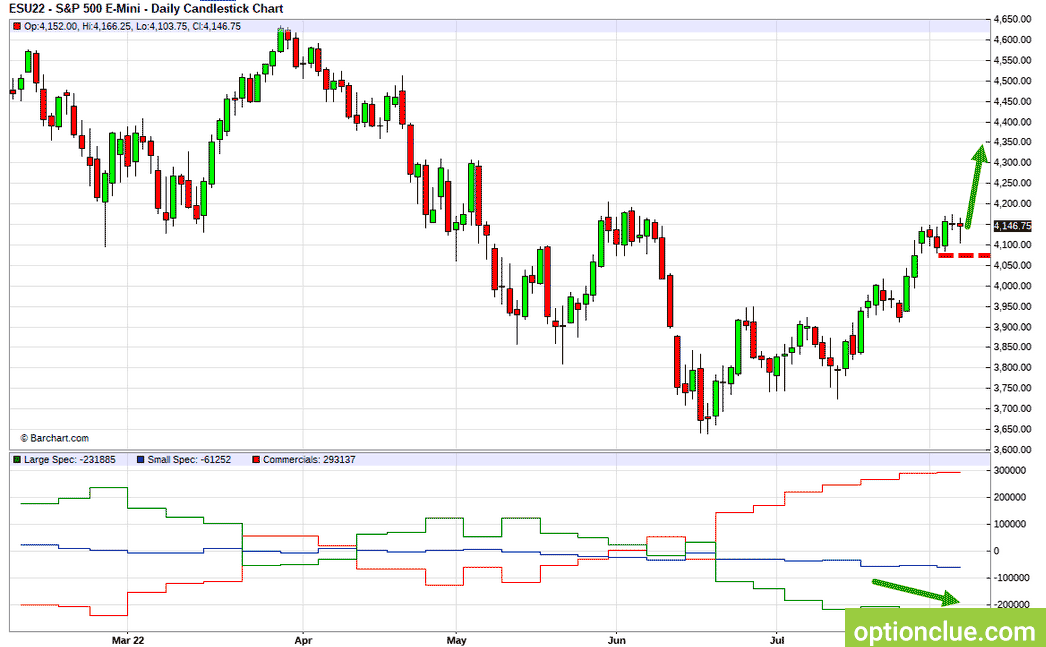Click the Jun date axis label

coord(616,640)
